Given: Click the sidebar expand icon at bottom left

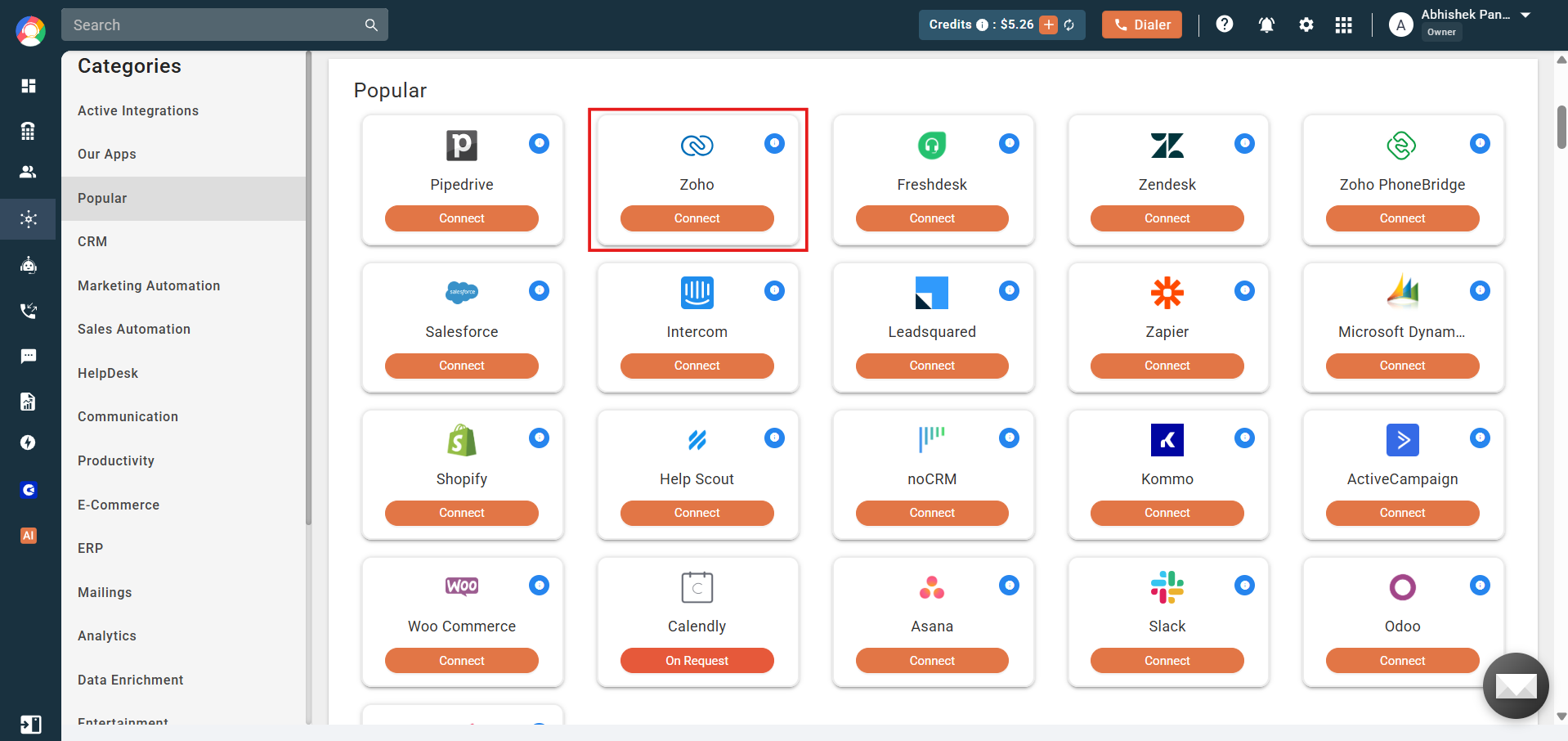Looking at the screenshot, I should click(30, 724).
